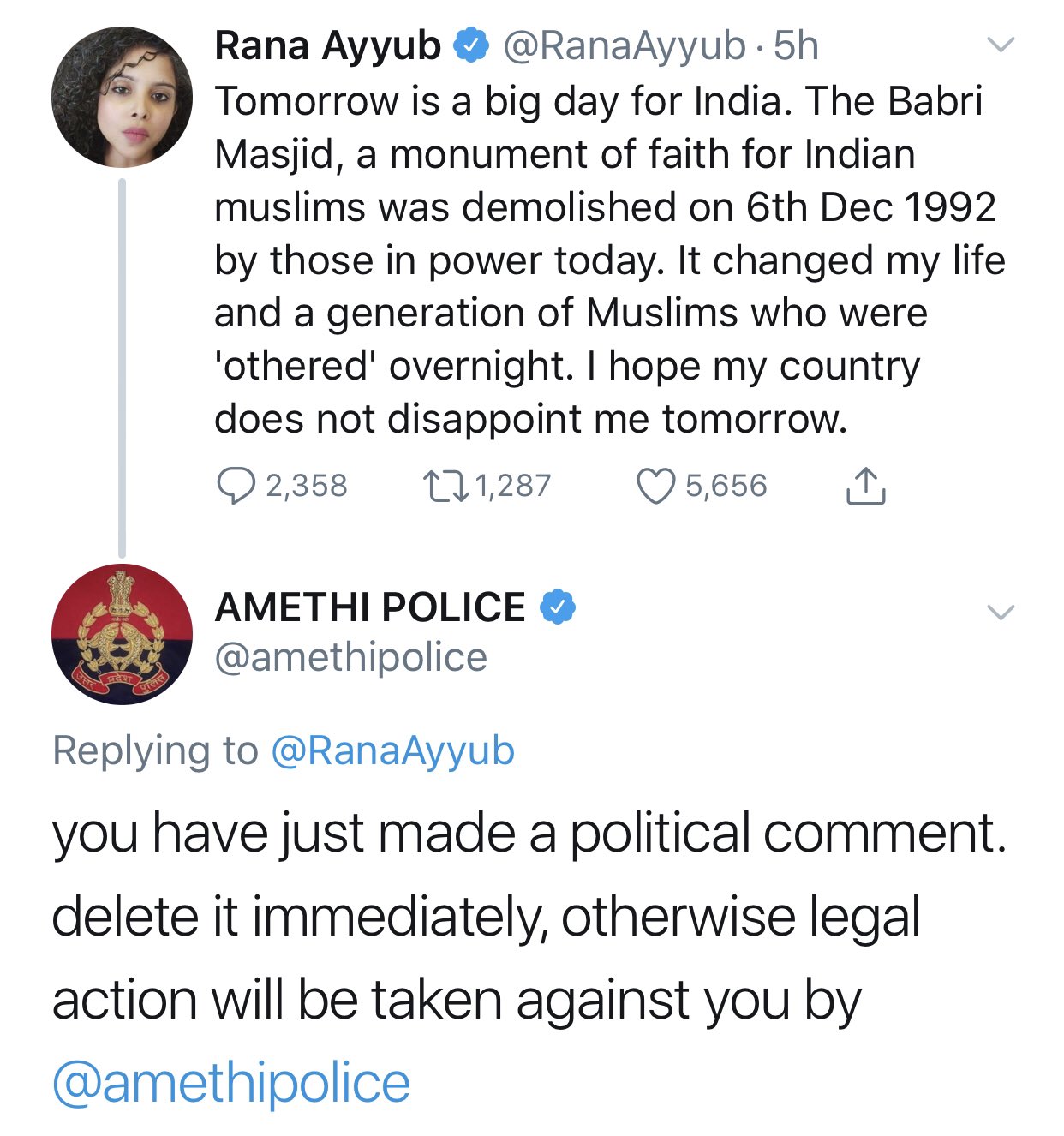The image size is (1064, 1136).
Task: Click the share upload icon
Action: (865, 487)
